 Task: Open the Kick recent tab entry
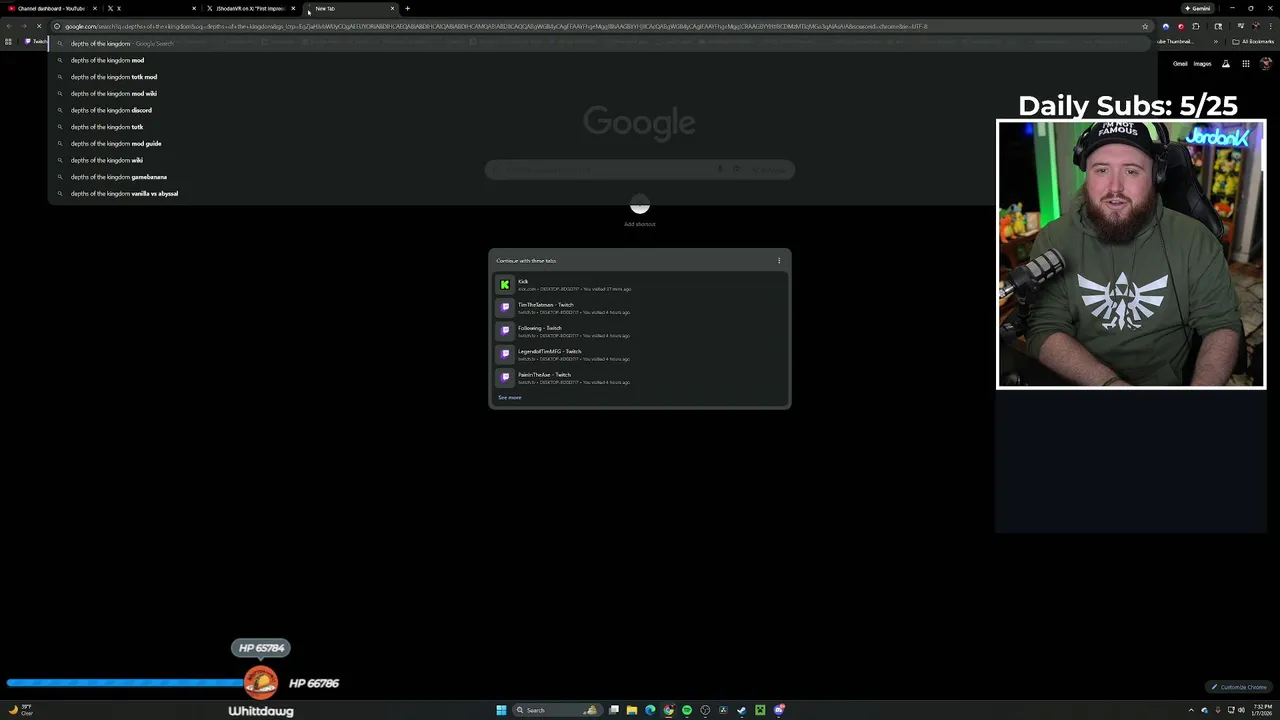coord(640,285)
